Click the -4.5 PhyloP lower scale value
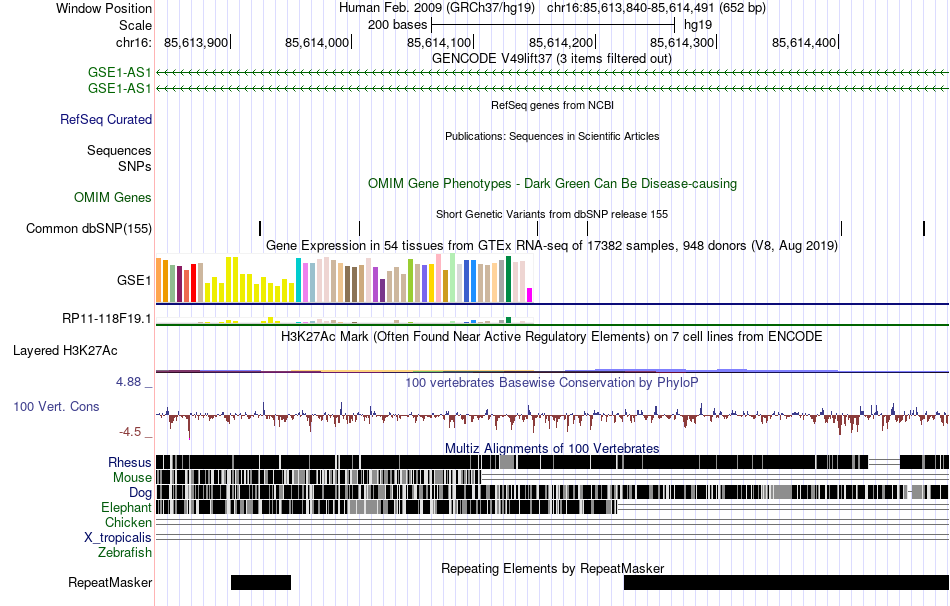Screen dimensions: 950x606 (130, 431)
